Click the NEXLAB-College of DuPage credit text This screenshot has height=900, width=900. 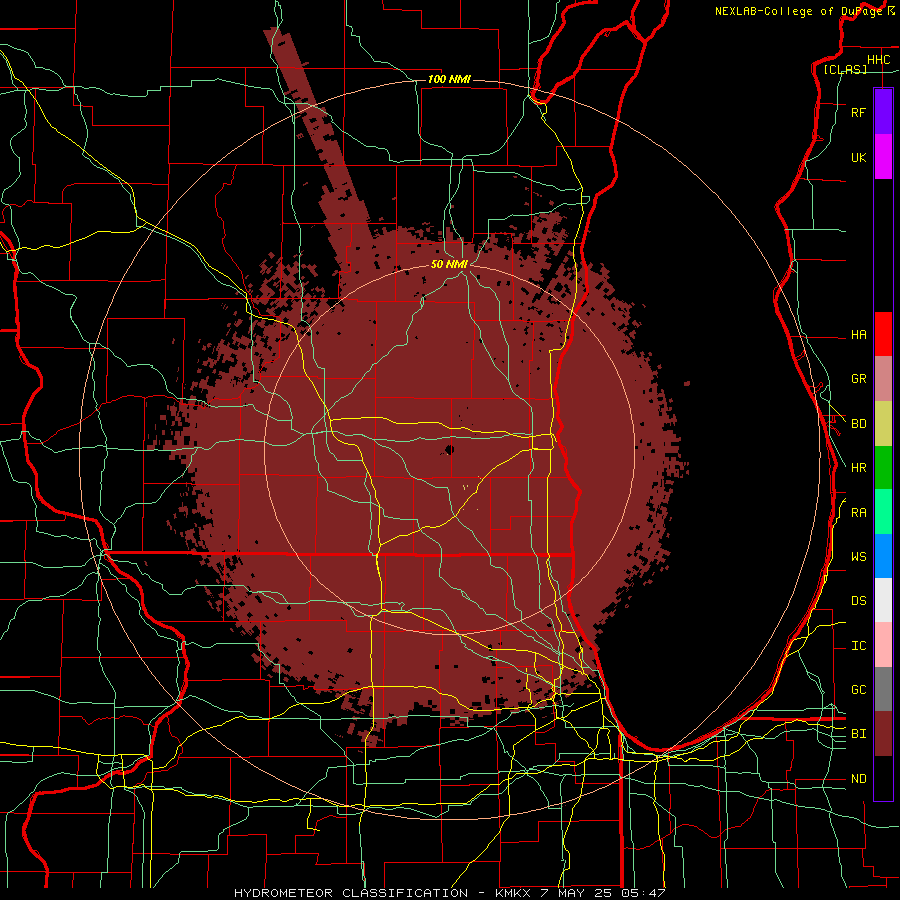798,11
